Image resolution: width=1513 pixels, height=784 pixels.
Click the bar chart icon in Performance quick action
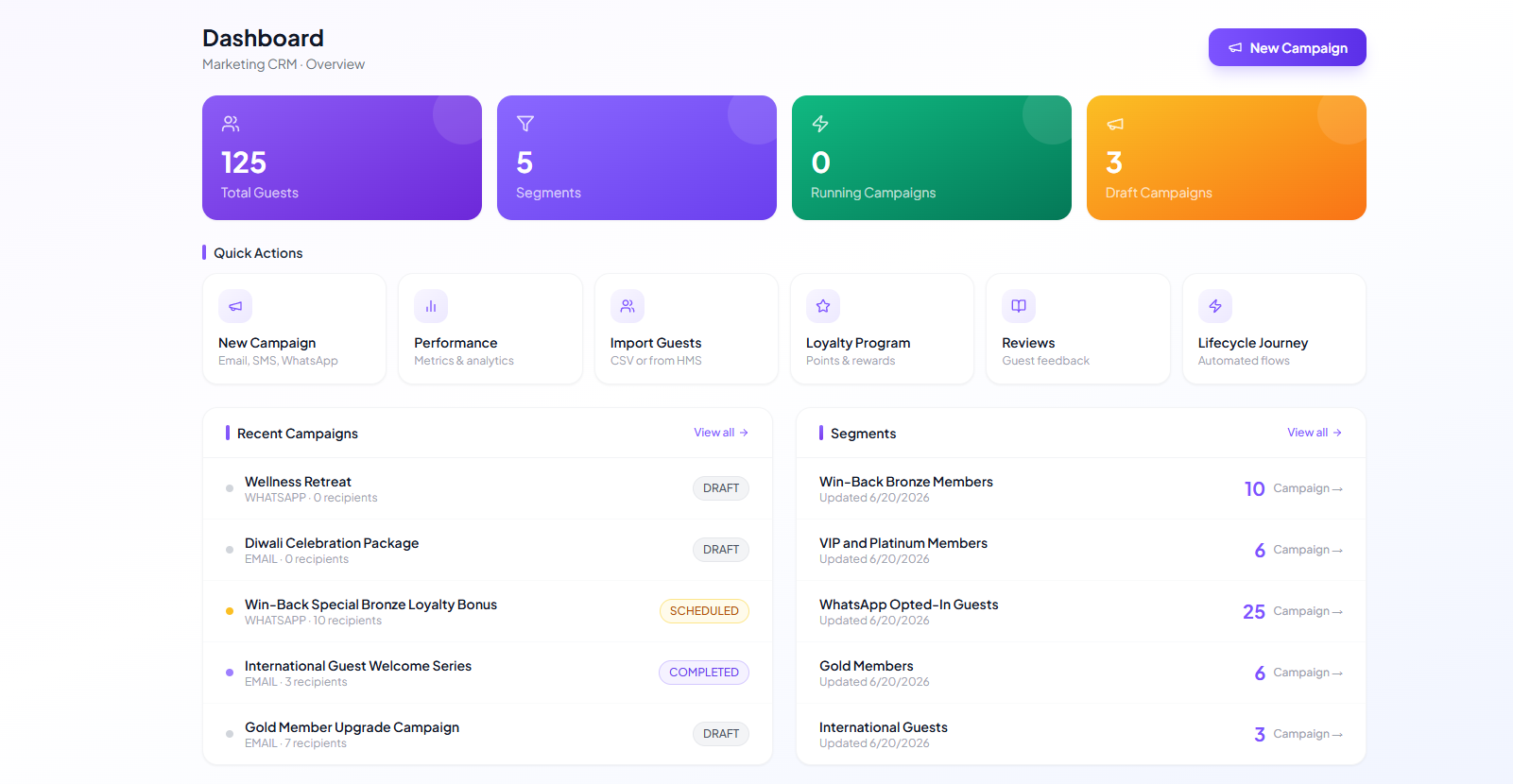click(431, 306)
